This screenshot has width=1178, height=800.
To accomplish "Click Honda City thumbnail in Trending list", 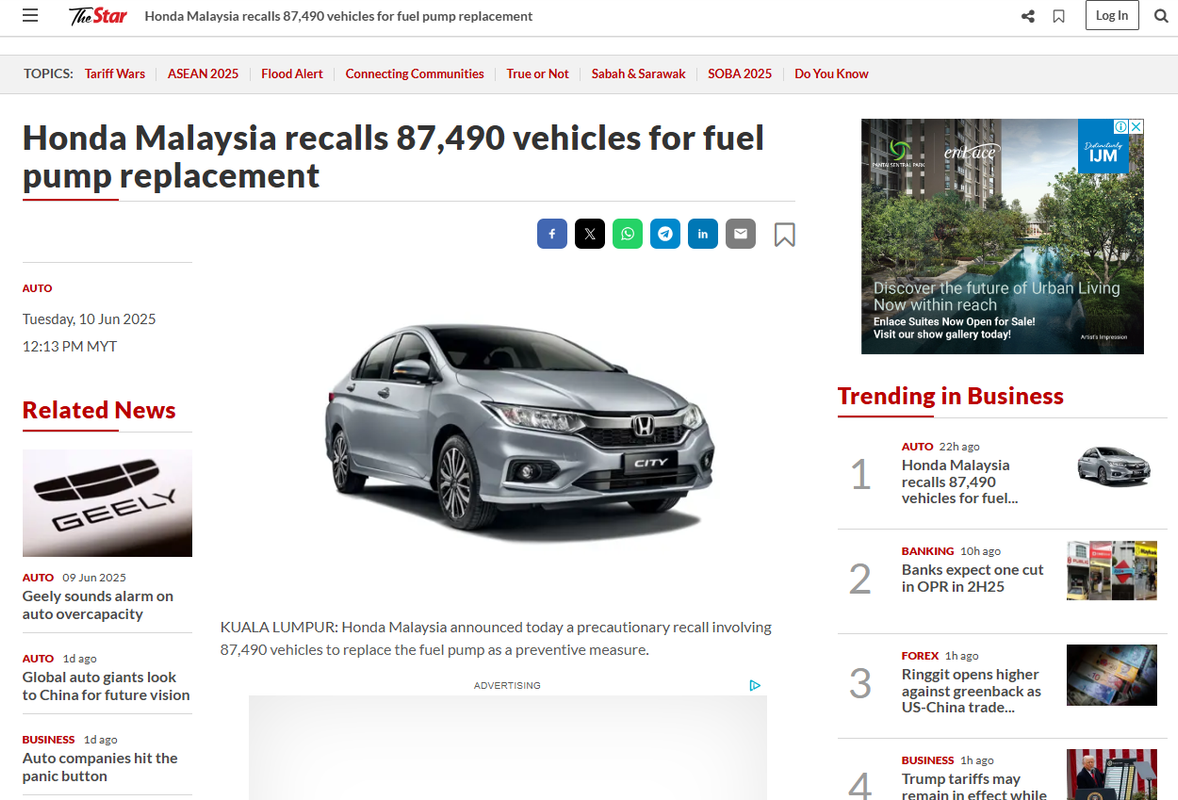I will (1113, 466).
